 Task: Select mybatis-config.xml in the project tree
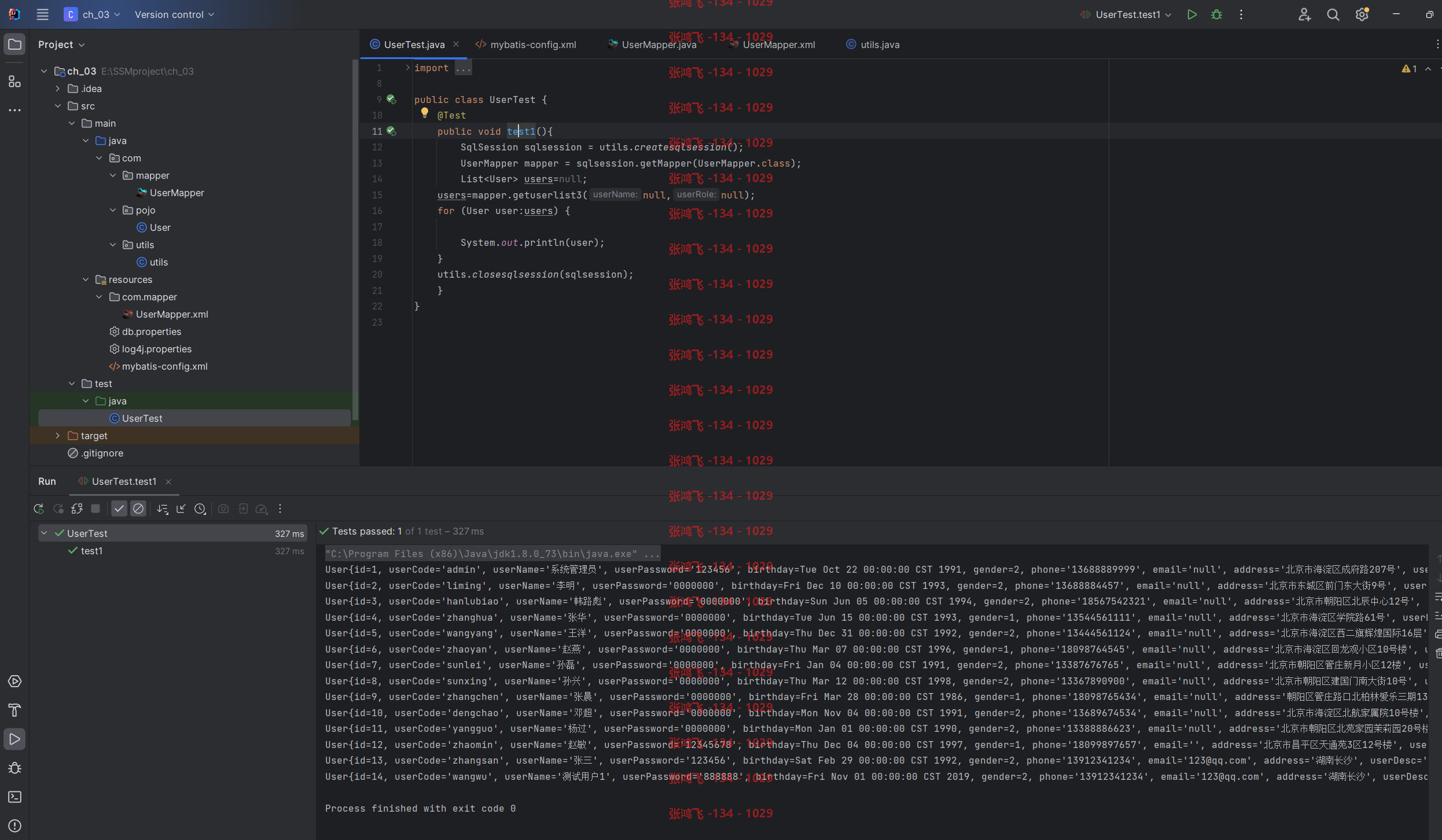coord(158,366)
